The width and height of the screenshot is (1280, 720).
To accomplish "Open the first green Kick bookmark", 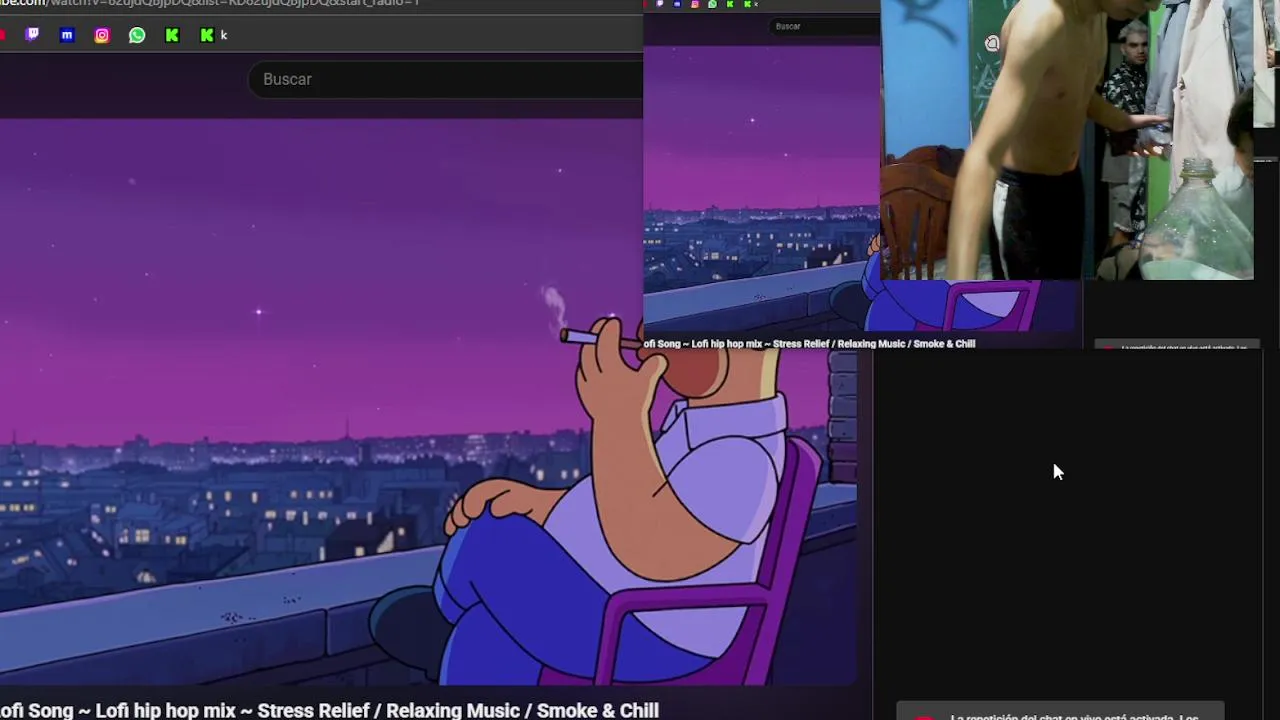I will (x=172, y=35).
